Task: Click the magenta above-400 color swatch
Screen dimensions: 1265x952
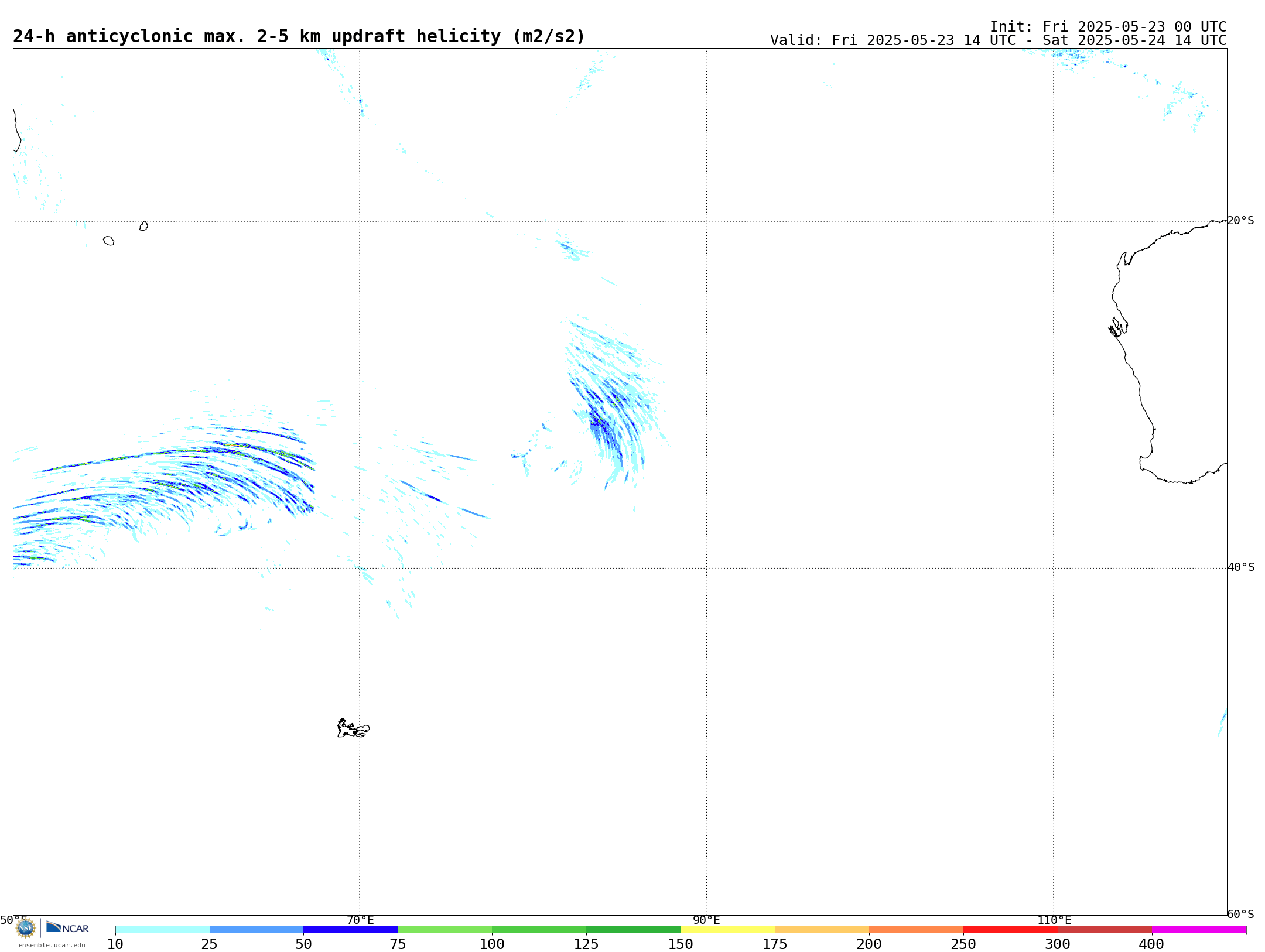Action: [x=1199, y=930]
